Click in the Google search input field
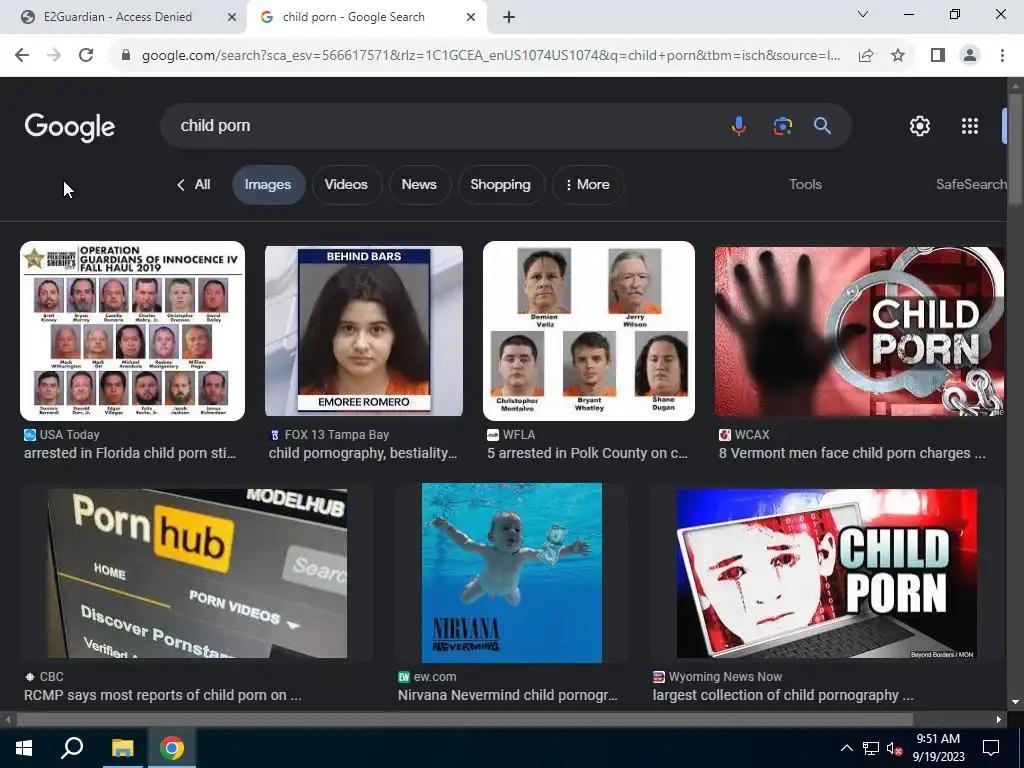1024x768 pixels. pos(444,125)
